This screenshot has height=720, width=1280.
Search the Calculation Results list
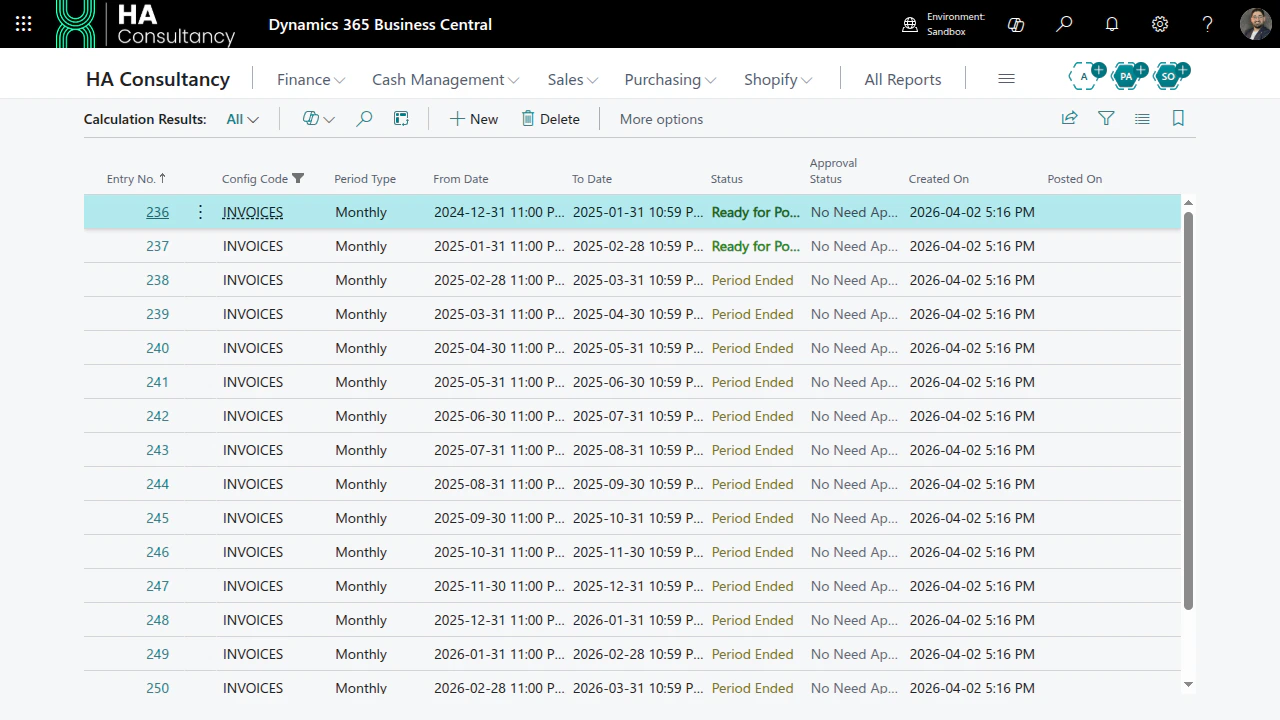coord(364,119)
